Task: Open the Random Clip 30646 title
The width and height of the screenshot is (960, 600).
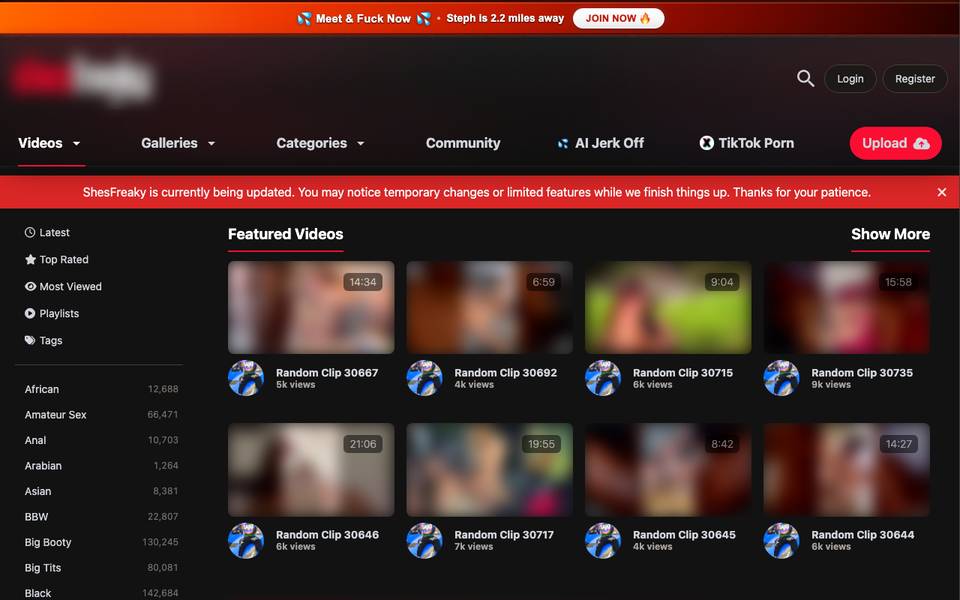Action: pyautogui.click(x=327, y=534)
